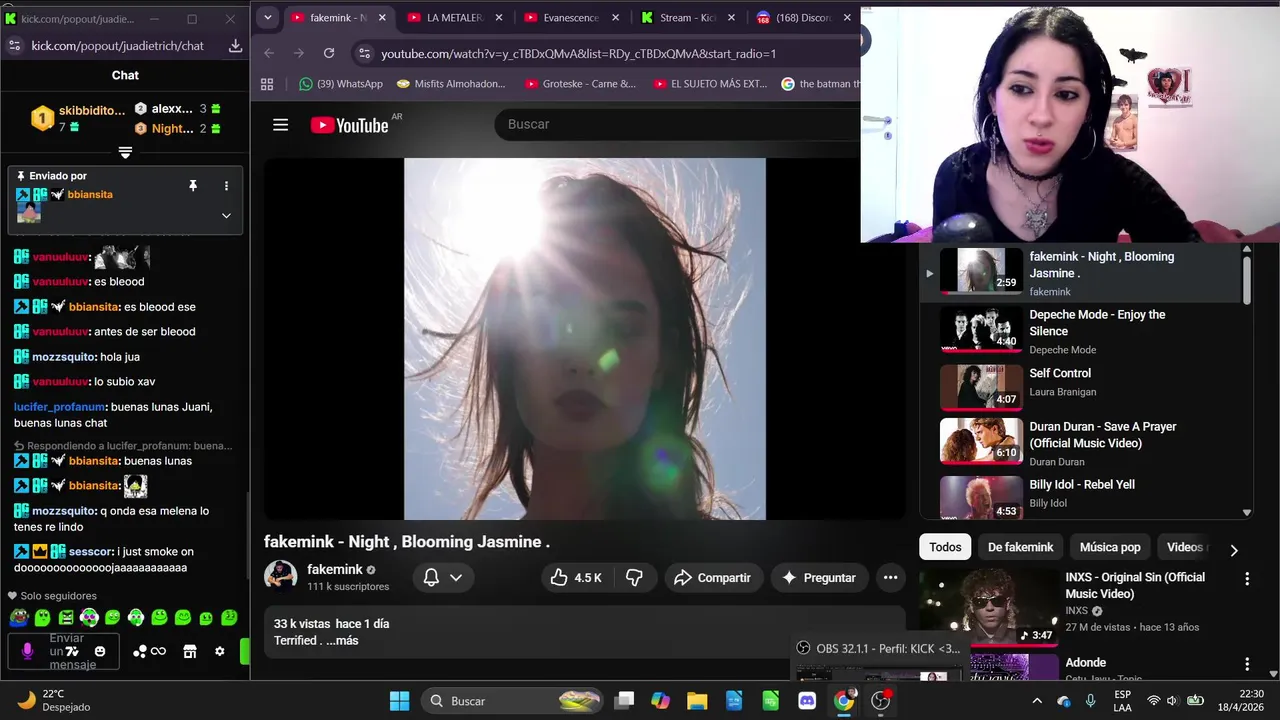Click the Preguntar button

819,578
